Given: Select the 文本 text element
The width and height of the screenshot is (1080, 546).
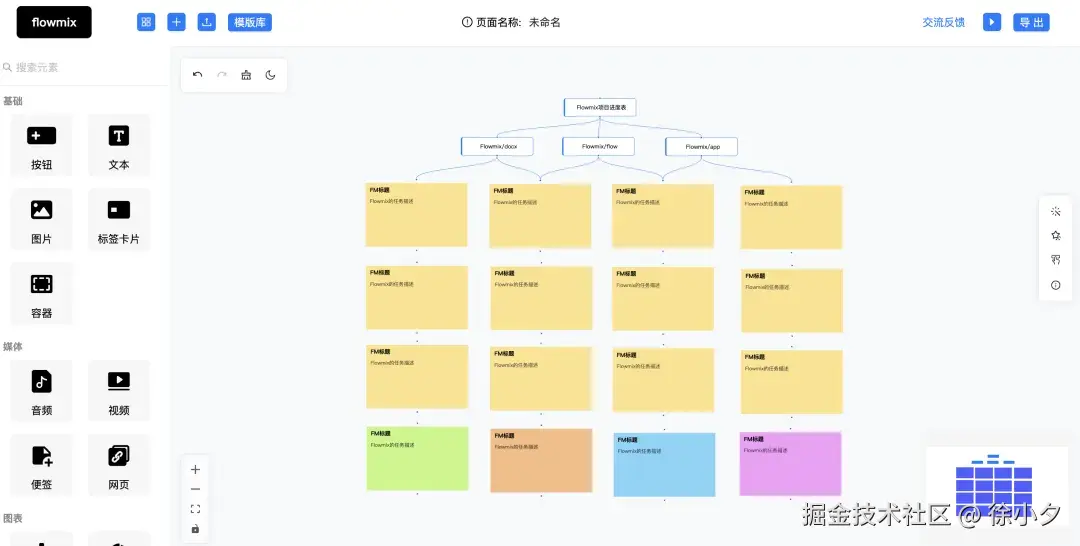Looking at the screenshot, I should pos(118,145).
